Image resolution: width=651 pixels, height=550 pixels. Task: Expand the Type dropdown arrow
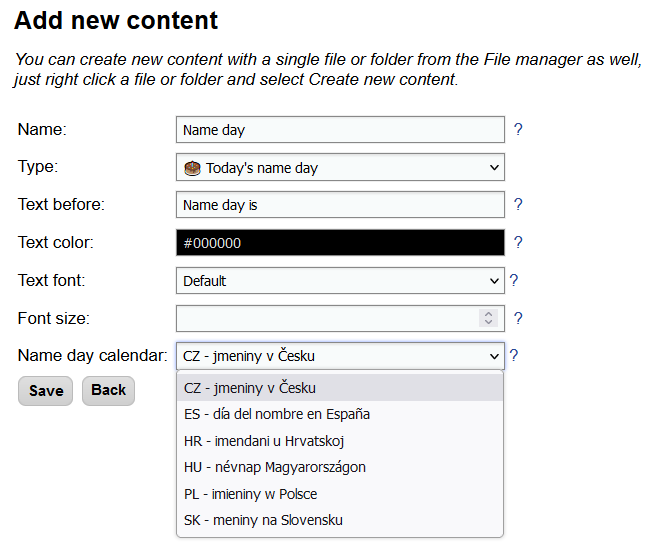coord(494,168)
